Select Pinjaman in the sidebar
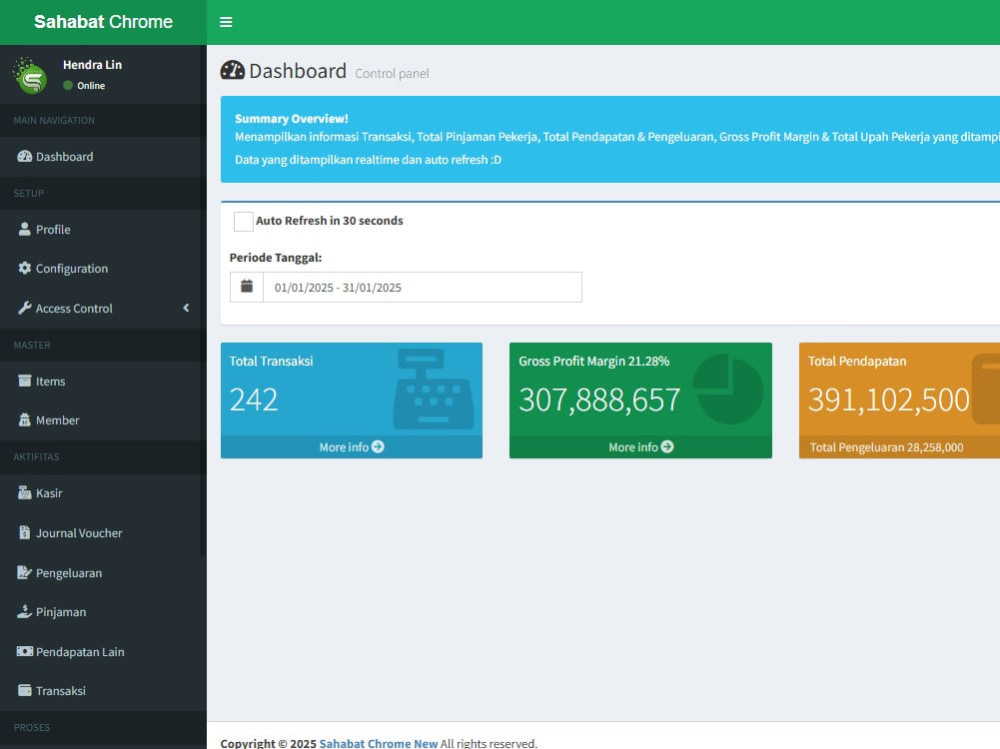Image resolution: width=1000 pixels, height=749 pixels. pyautogui.click(x=103, y=611)
